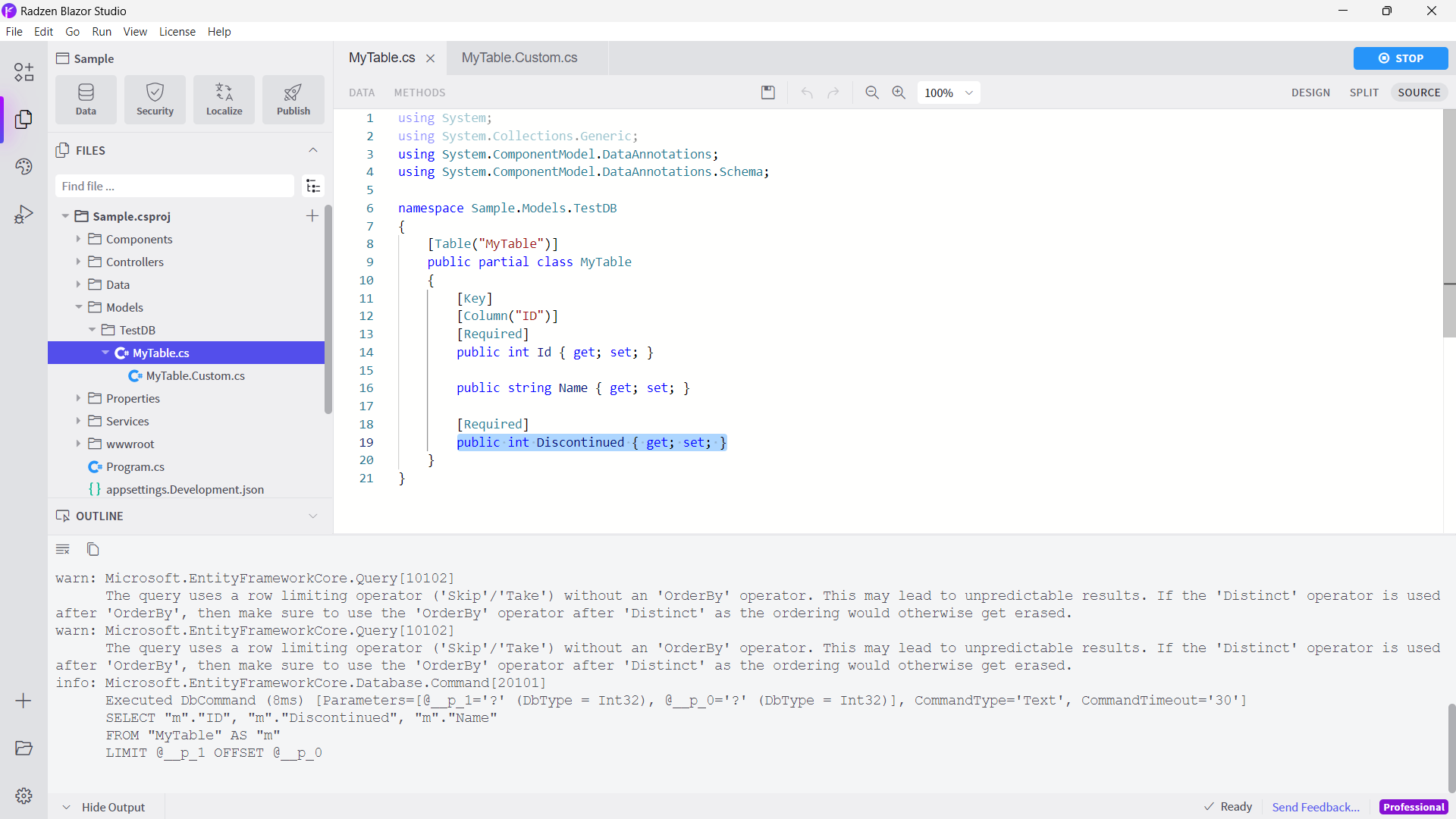Open the Run menu
The width and height of the screenshot is (1456, 819).
coord(102,31)
